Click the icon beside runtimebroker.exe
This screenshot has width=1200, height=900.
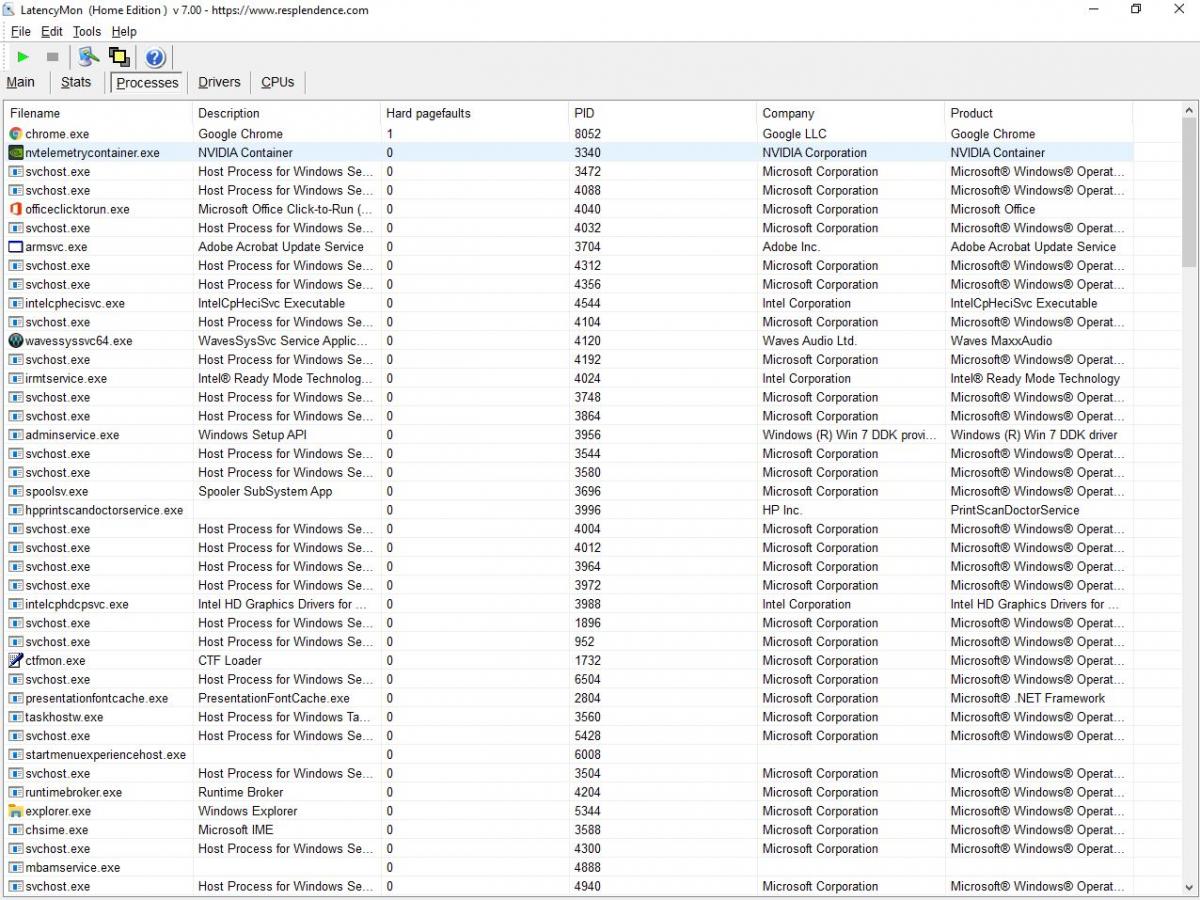16,792
